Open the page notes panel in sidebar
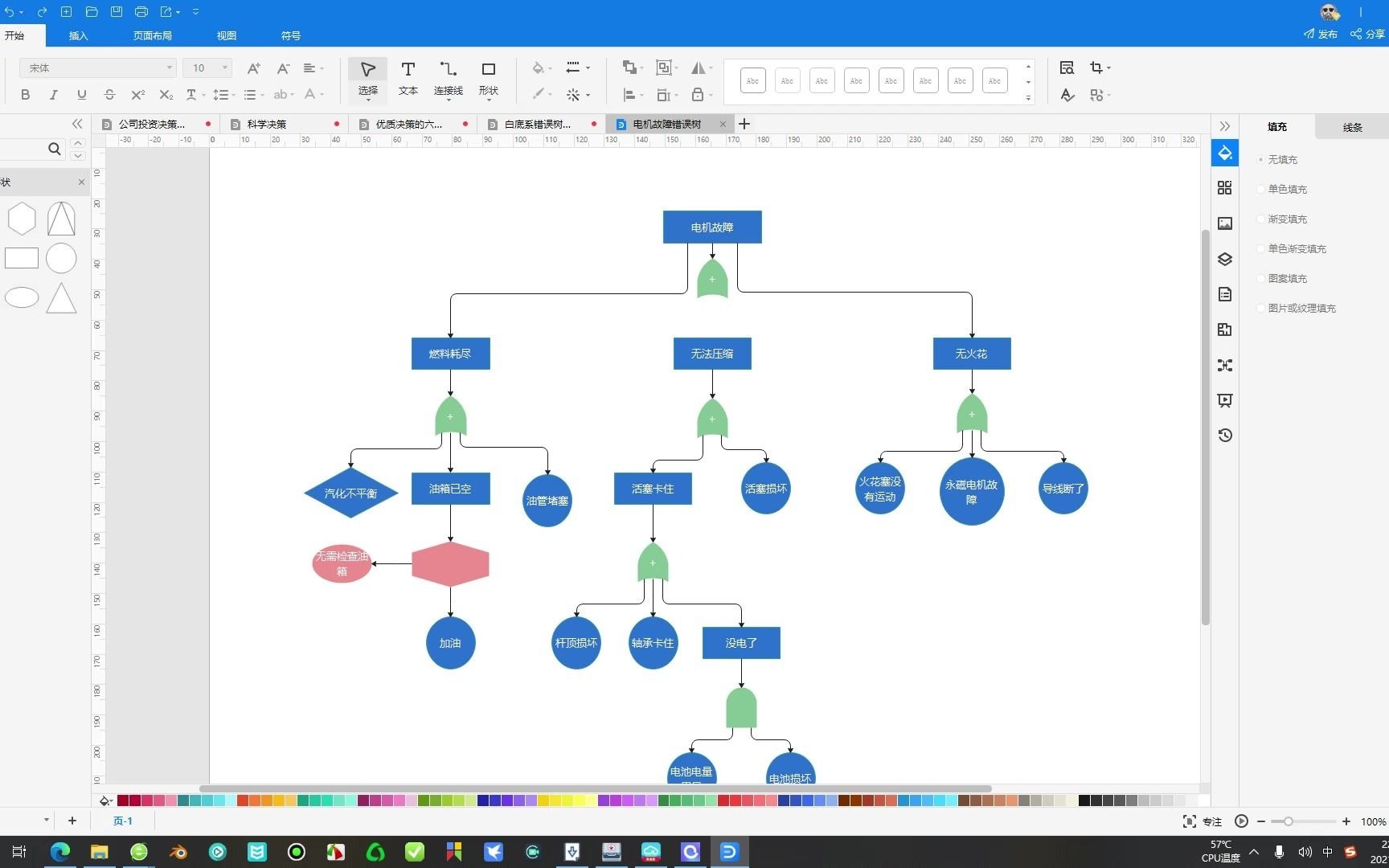 (x=1224, y=294)
